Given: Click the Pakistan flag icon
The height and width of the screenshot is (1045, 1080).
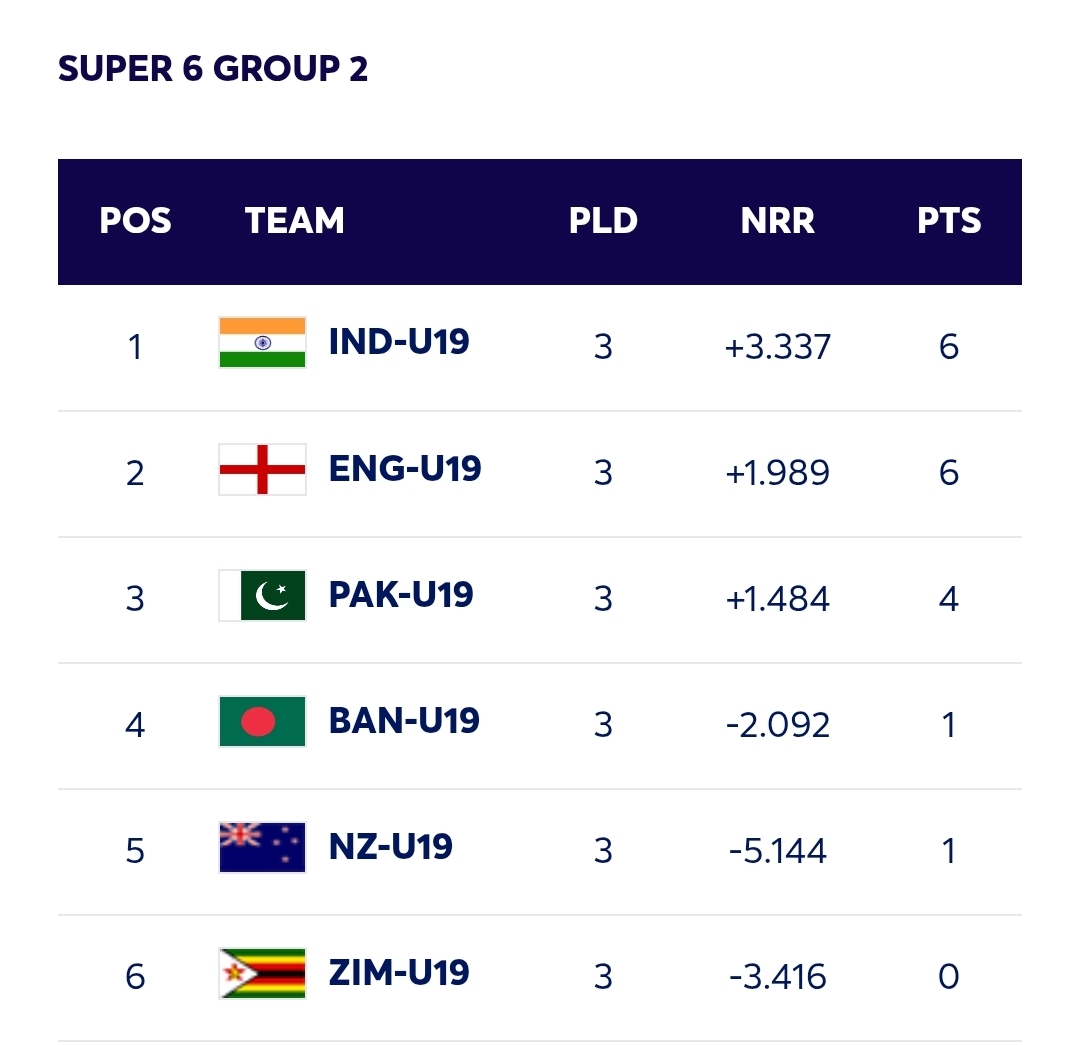Looking at the screenshot, I should 262,595.
